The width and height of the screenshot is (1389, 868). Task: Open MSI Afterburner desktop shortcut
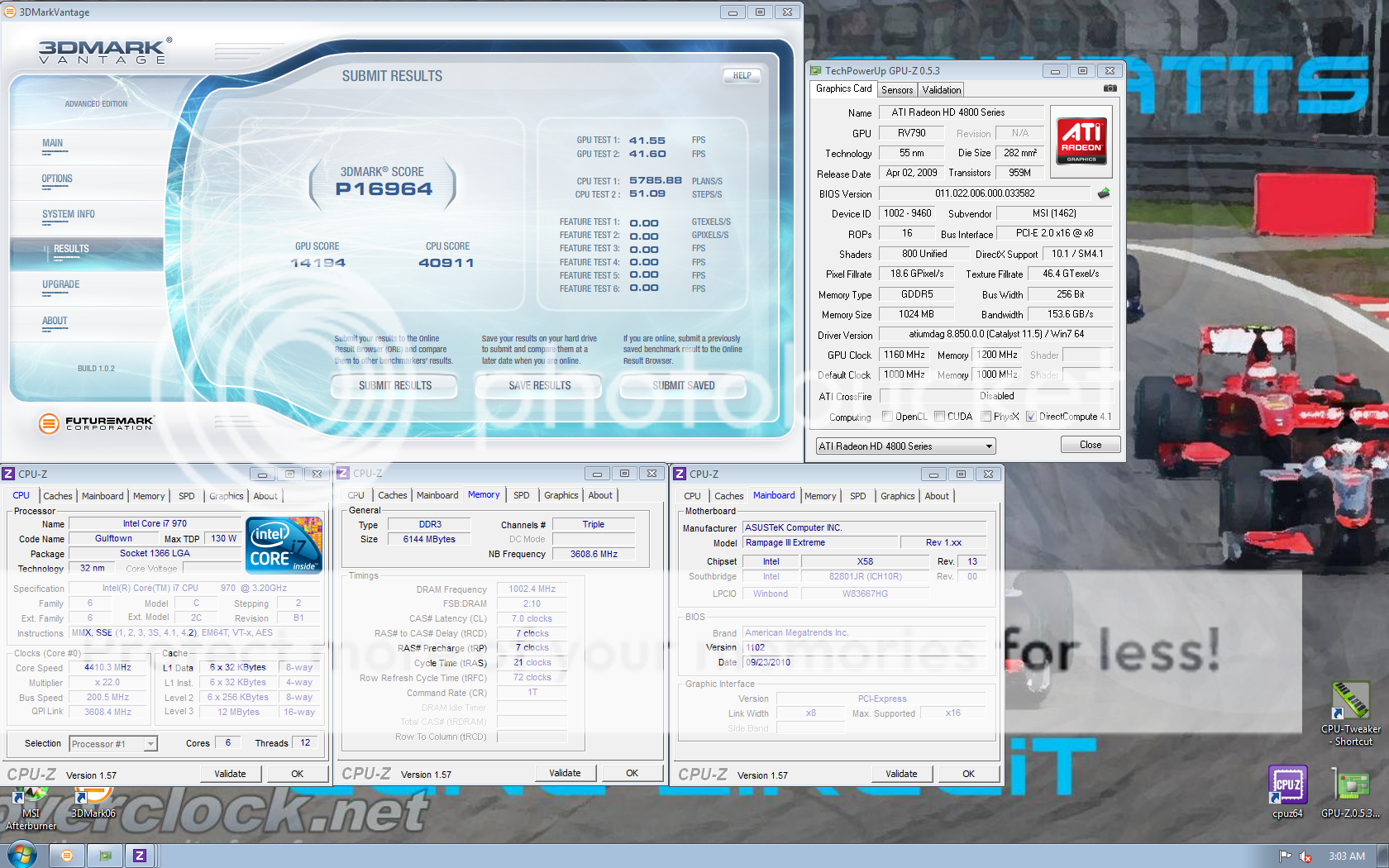click(x=31, y=808)
